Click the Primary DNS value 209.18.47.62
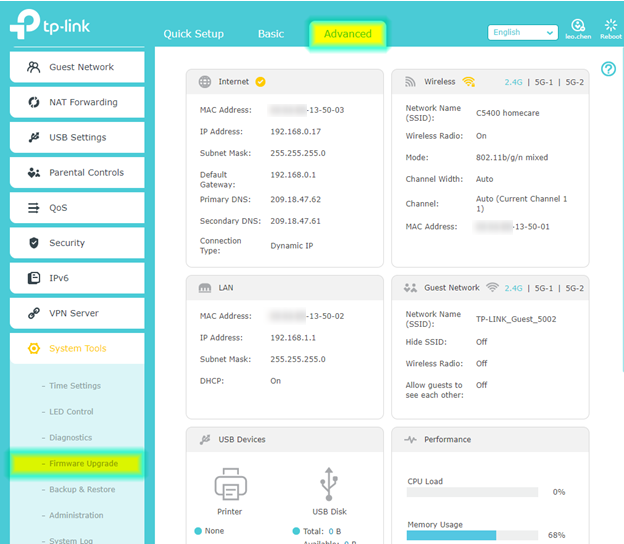Image resolution: width=624 pixels, height=544 pixels. 295,199
